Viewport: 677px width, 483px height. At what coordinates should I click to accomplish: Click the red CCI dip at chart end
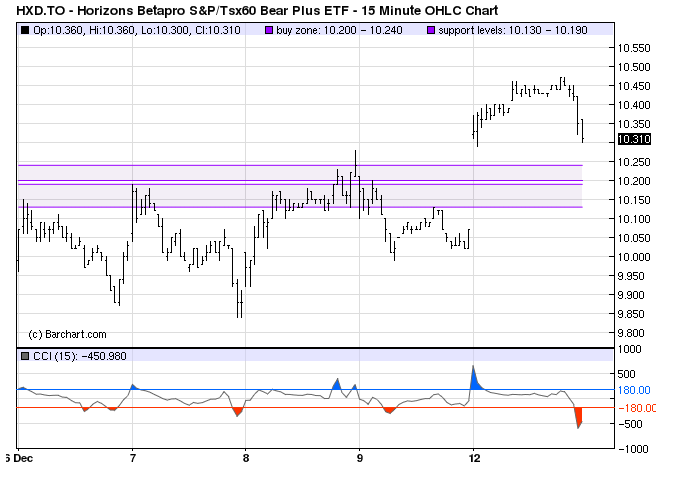578,417
